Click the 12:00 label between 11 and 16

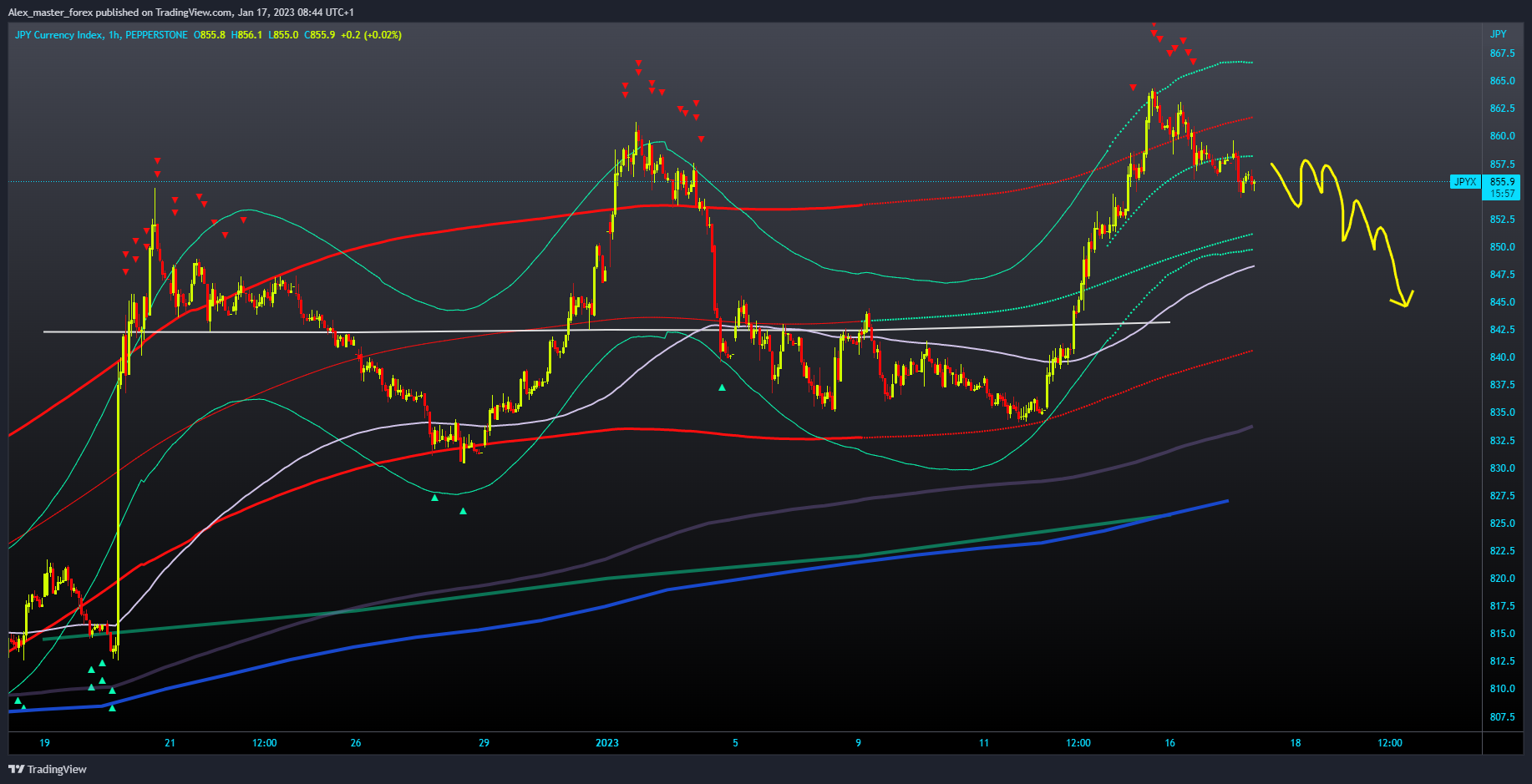pos(1078,743)
